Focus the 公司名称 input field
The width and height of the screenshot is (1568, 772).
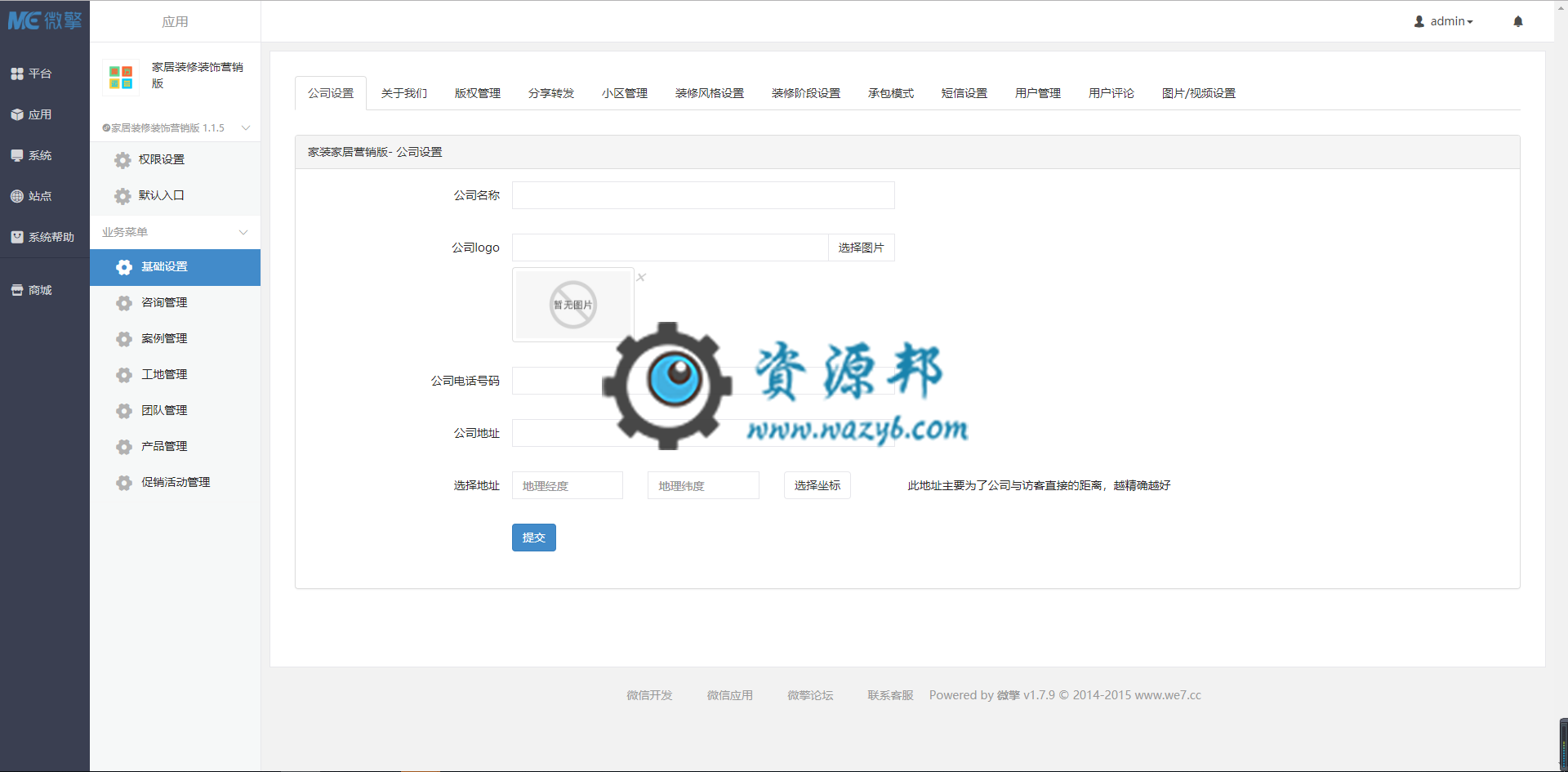click(x=703, y=195)
